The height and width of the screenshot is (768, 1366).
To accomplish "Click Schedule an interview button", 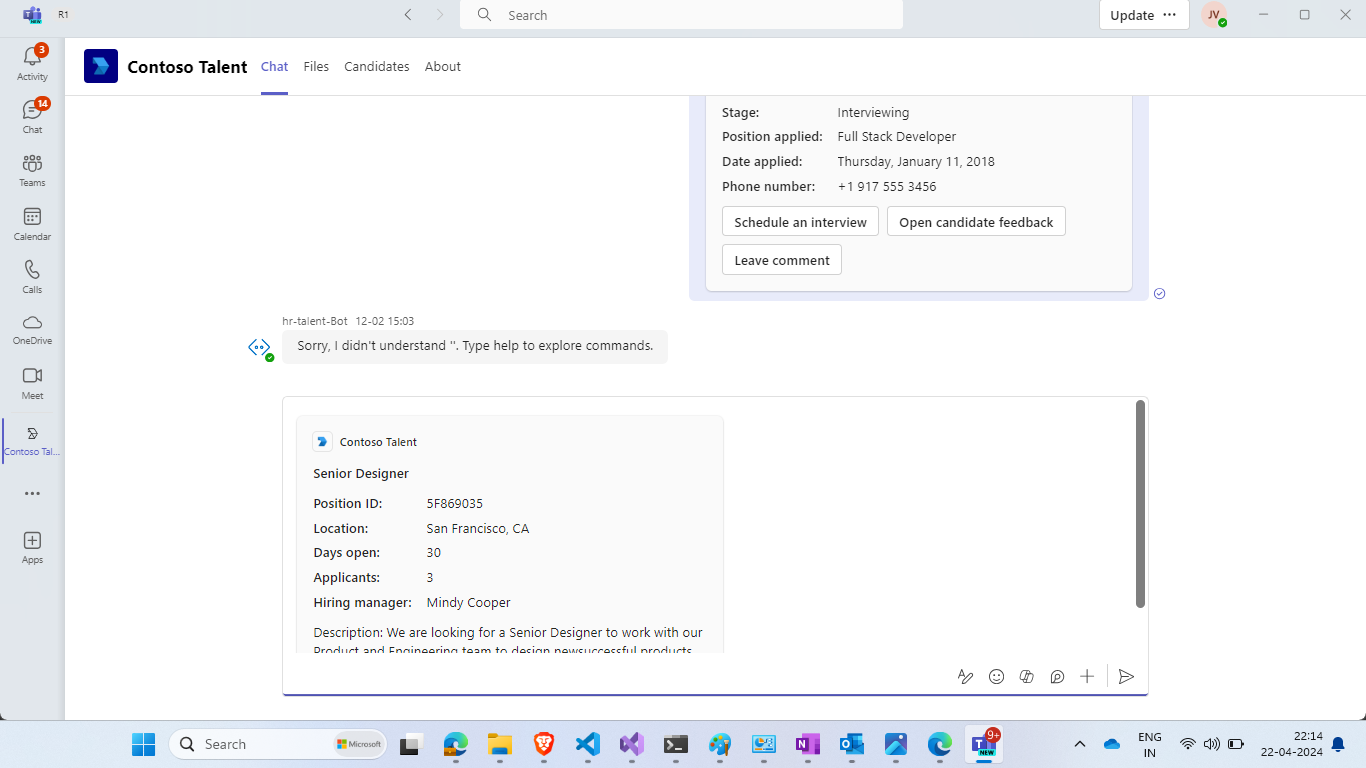I will tap(800, 222).
